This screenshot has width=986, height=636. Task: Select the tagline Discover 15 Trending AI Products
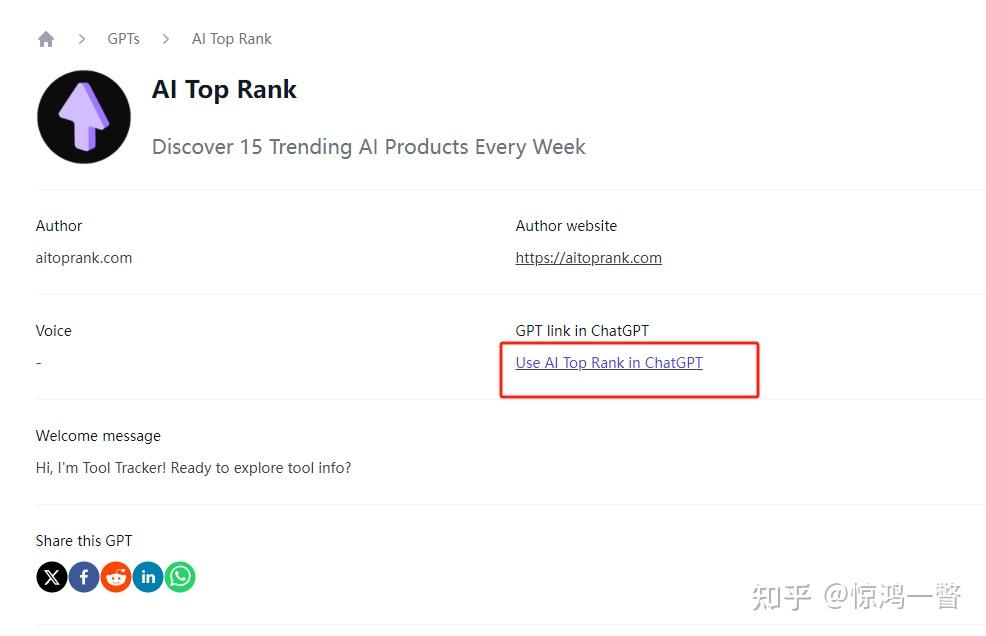coord(368,146)
